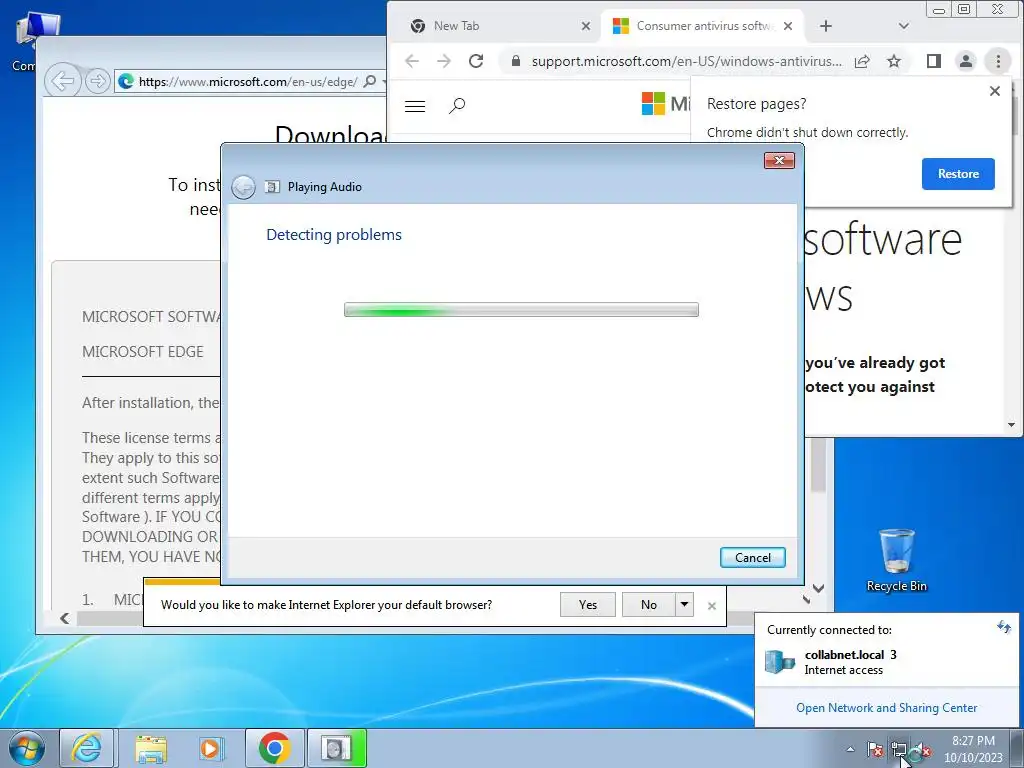Open Network and Sharing Center link
Image resolution: width=1024 pixels, height=768 pixels.
point(886,708)
